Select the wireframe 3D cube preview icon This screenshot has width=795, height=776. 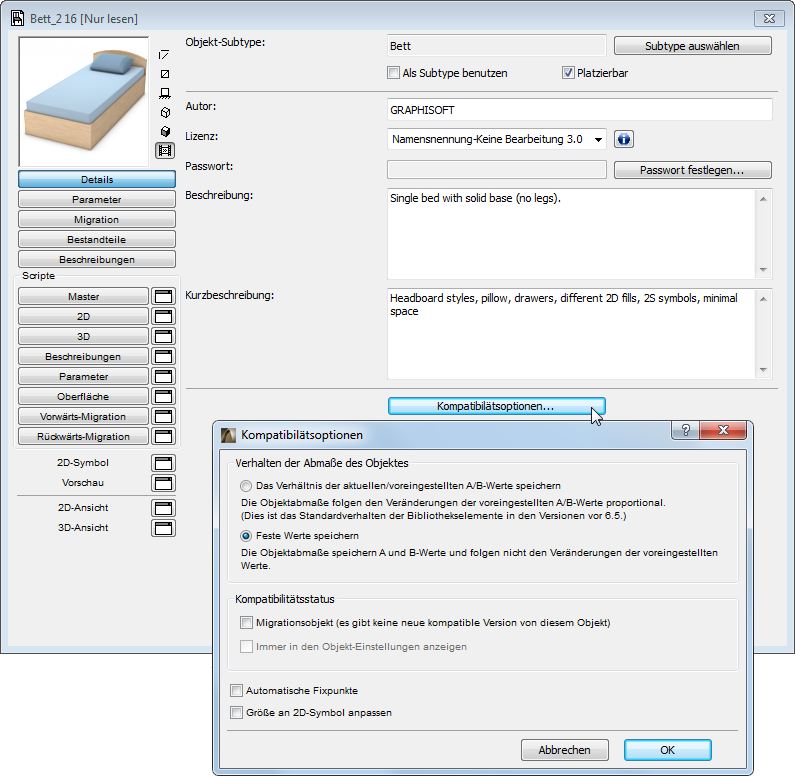[x=165, y=113]
